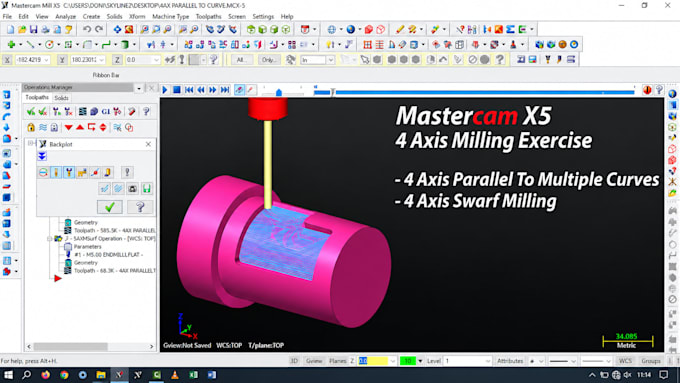
Task: Play the backplot
Action: (165, 90)
